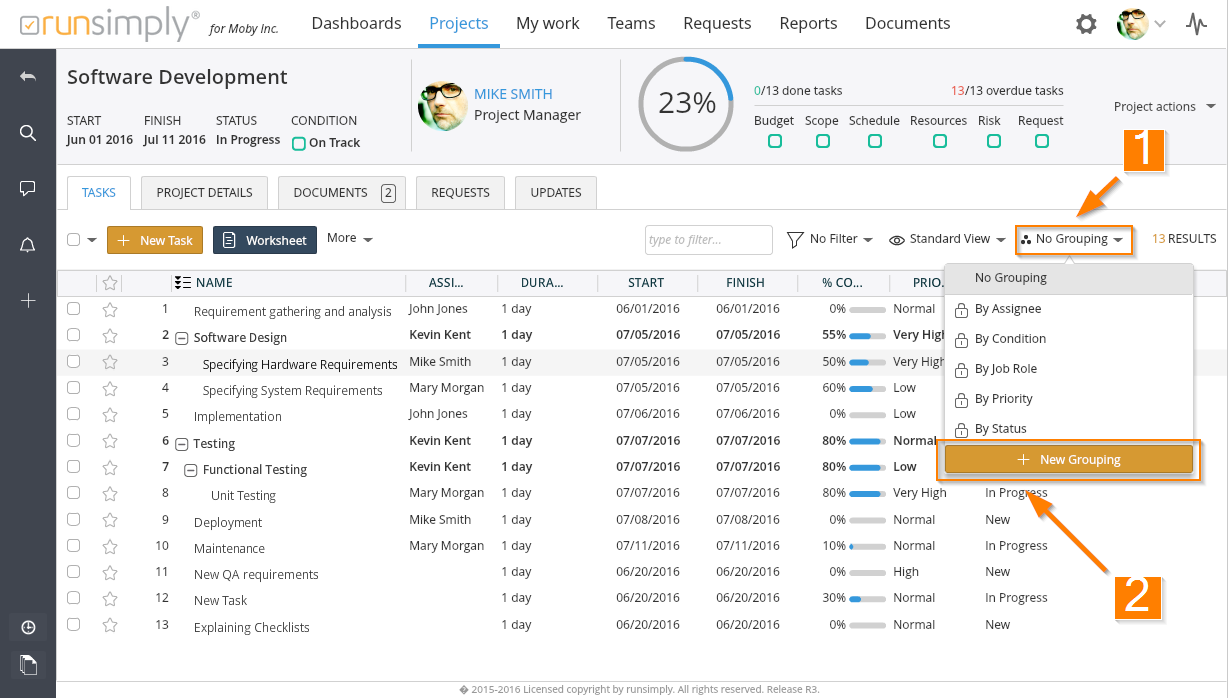Open the No Filter dropdown
This screenshot has height=698, width=1228.
pyautogui.click(x=830, y=239)
